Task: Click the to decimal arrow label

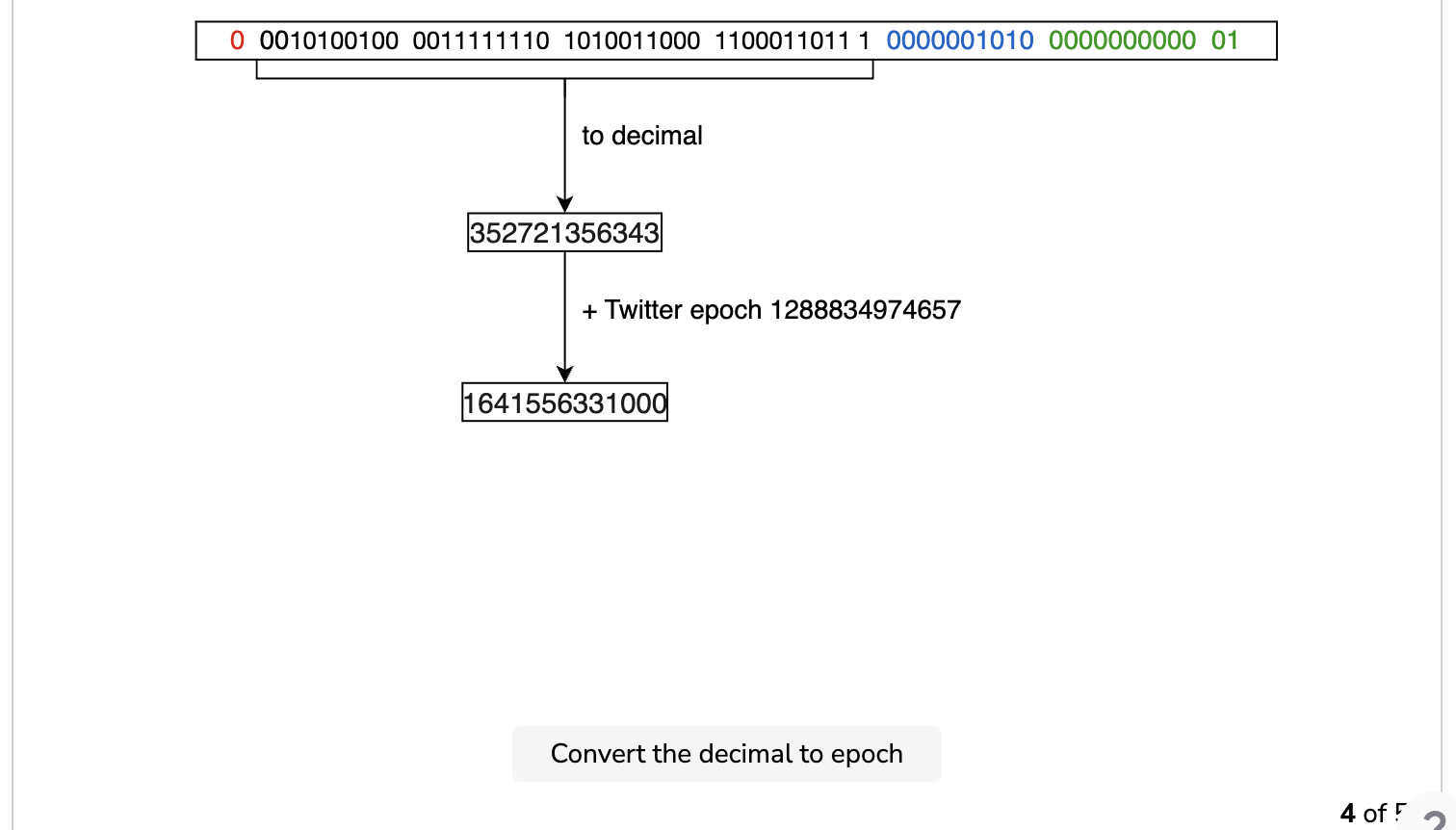Action: (x=642, y=136)
